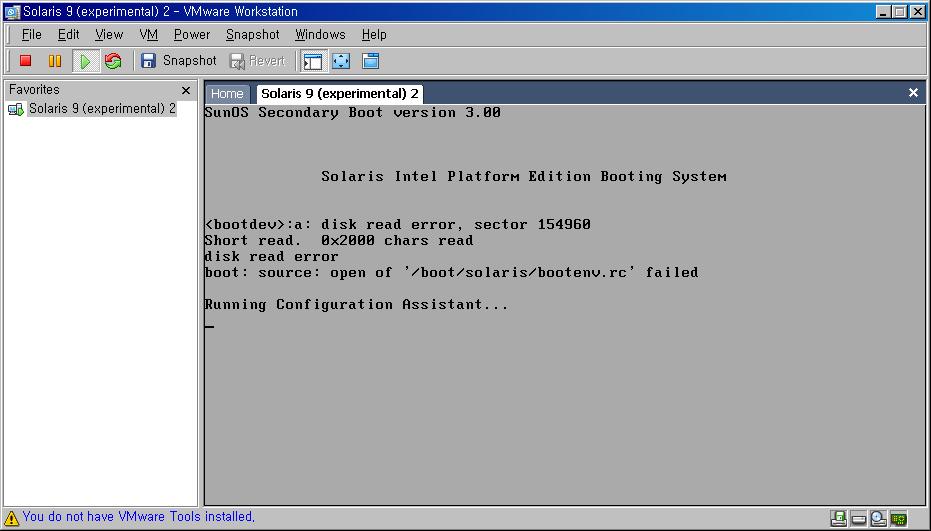Click the green Power On play icon
Image resolution: width=931 pixels, height=531 pixels.
pyautogui.click(x=85, y=61)
